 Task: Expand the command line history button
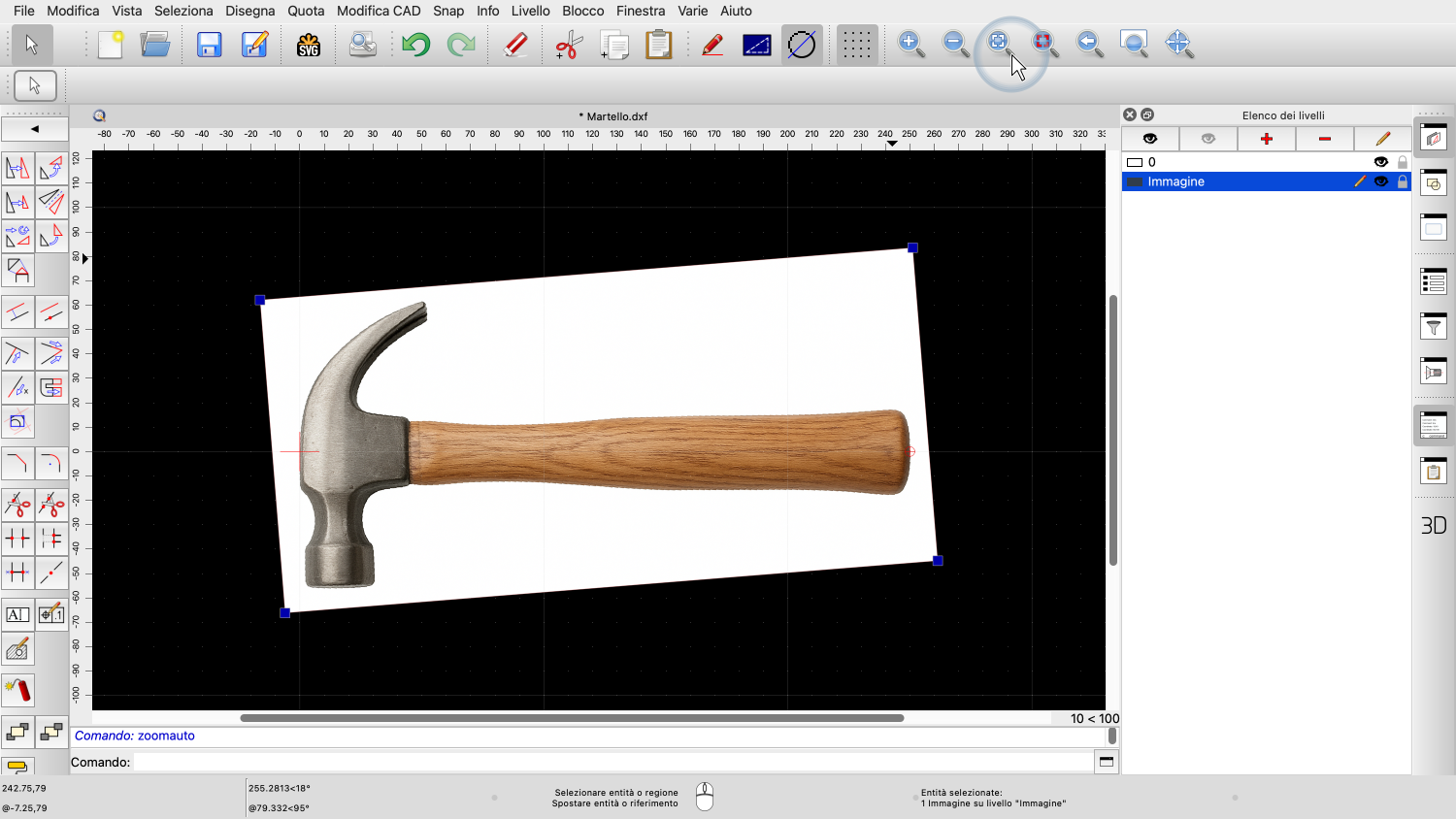point(1107,762)
